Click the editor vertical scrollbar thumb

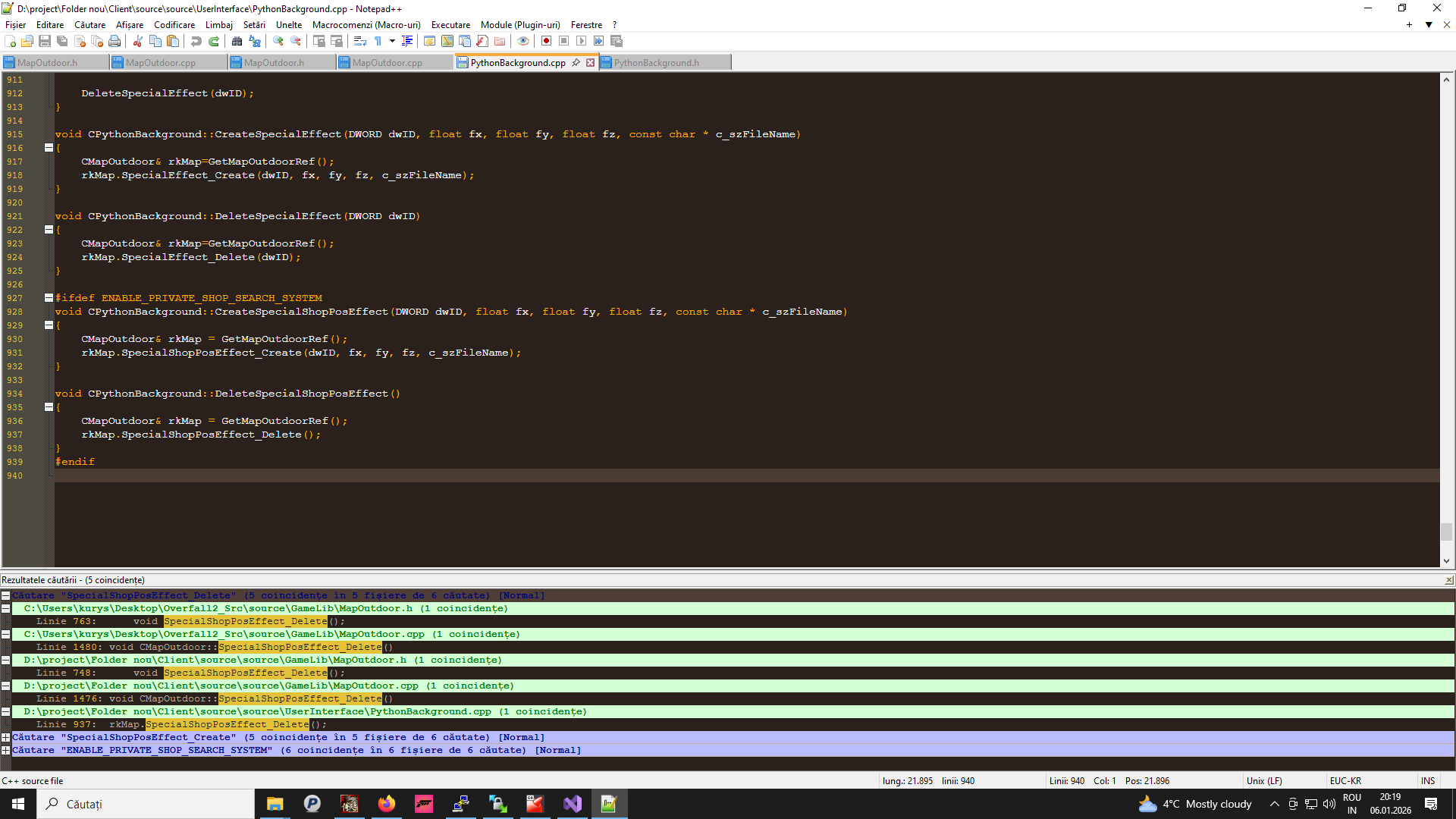pos(1446,532)
